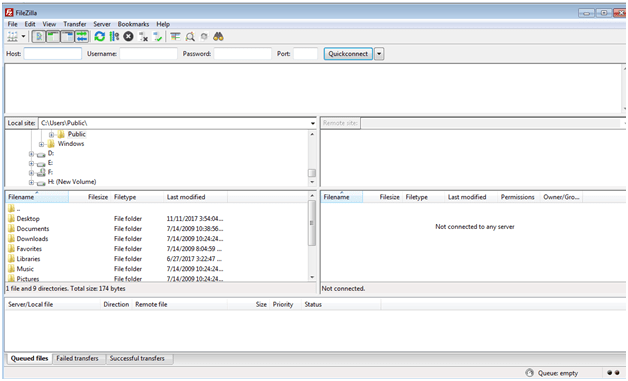Sort local list by Filename column
The image size is (628, 381).
pyautogui.click(x=37, y=197)
